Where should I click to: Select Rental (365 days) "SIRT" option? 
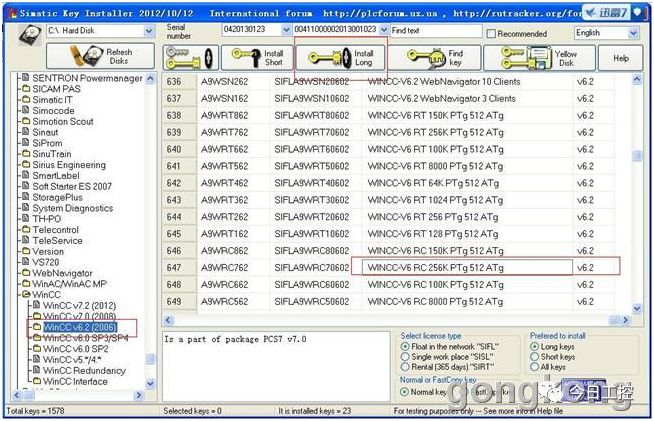point(405,367)
